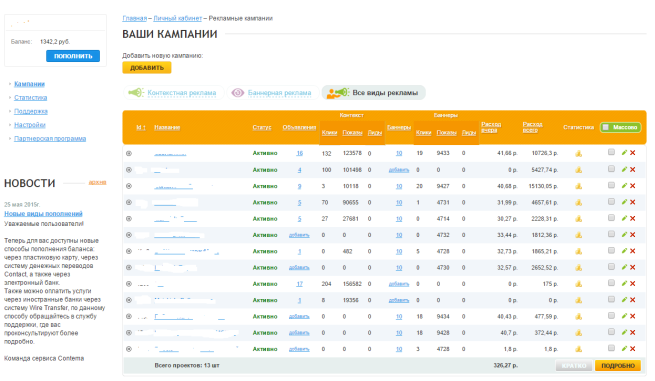
Task: Click round icon left of the 482-shows campaign
Action: tap(129, 251)
